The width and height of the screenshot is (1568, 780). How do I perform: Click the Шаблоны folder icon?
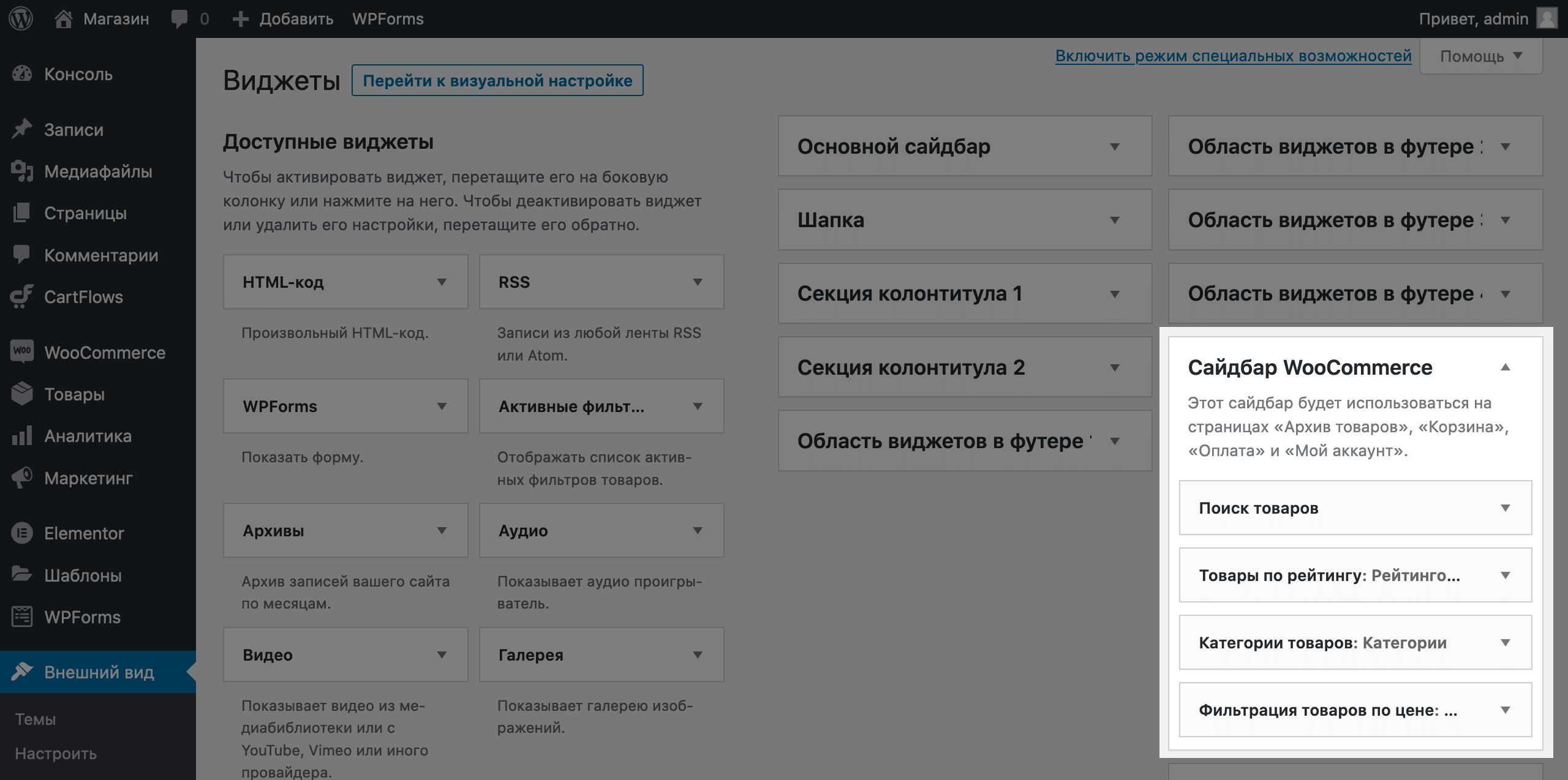[22, 574]
